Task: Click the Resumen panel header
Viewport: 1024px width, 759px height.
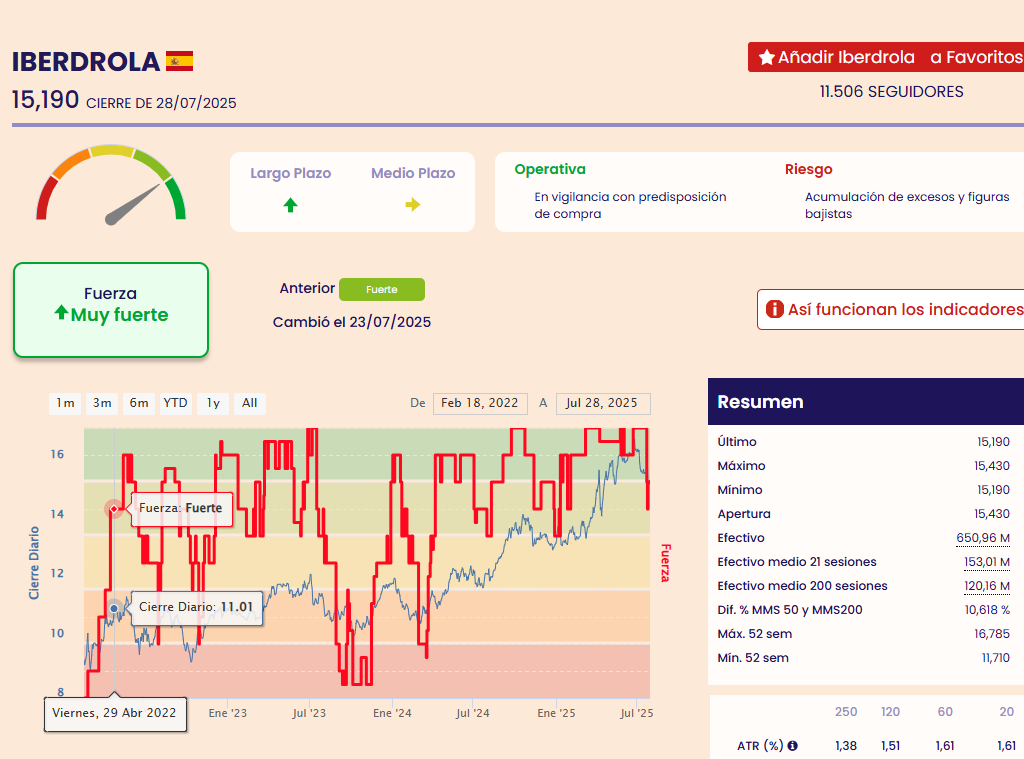Action: click(x=866, y=402)
